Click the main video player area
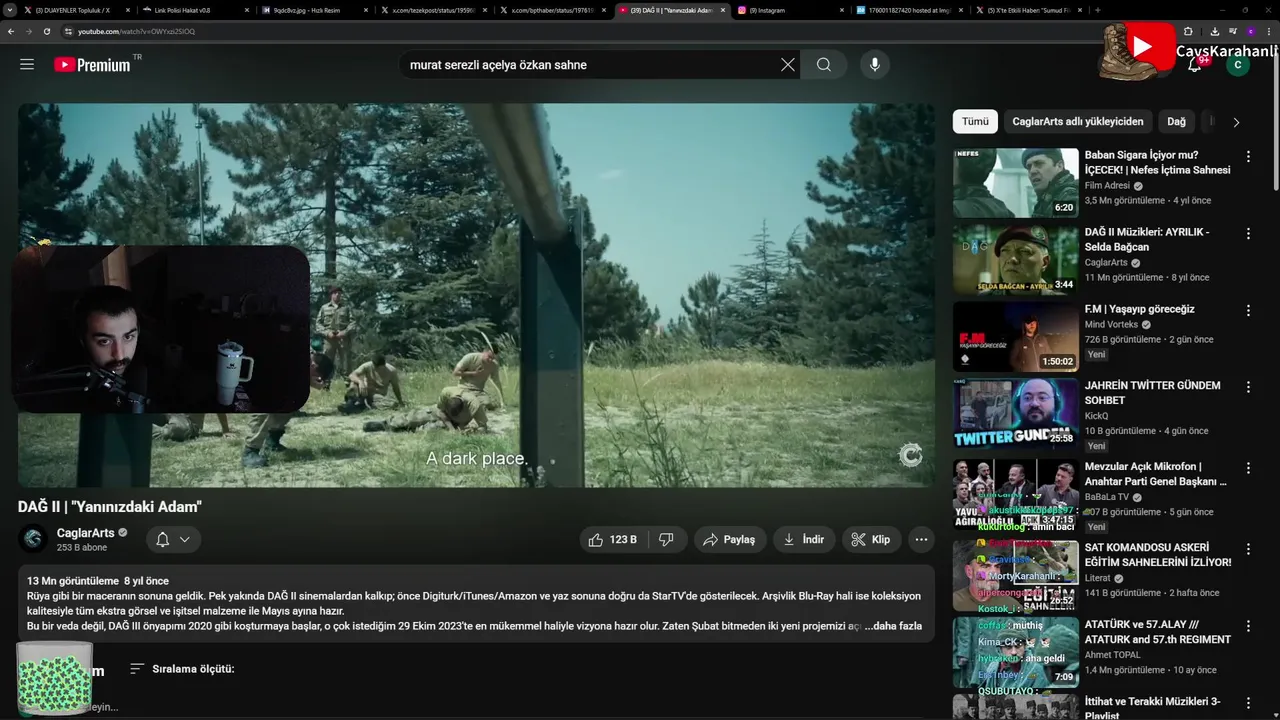Image resolution: width=1280 pixels, height=720 pixels. pos(476,295)
